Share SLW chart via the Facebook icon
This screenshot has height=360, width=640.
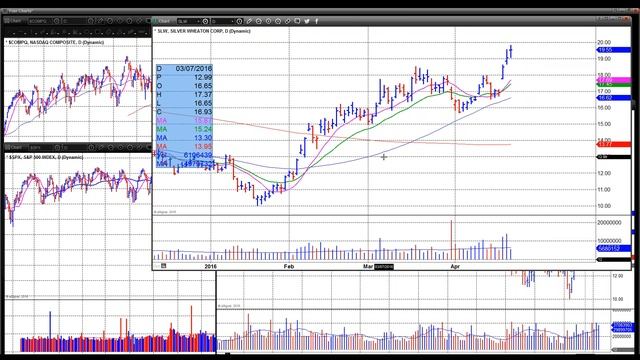tap(317, 21)
